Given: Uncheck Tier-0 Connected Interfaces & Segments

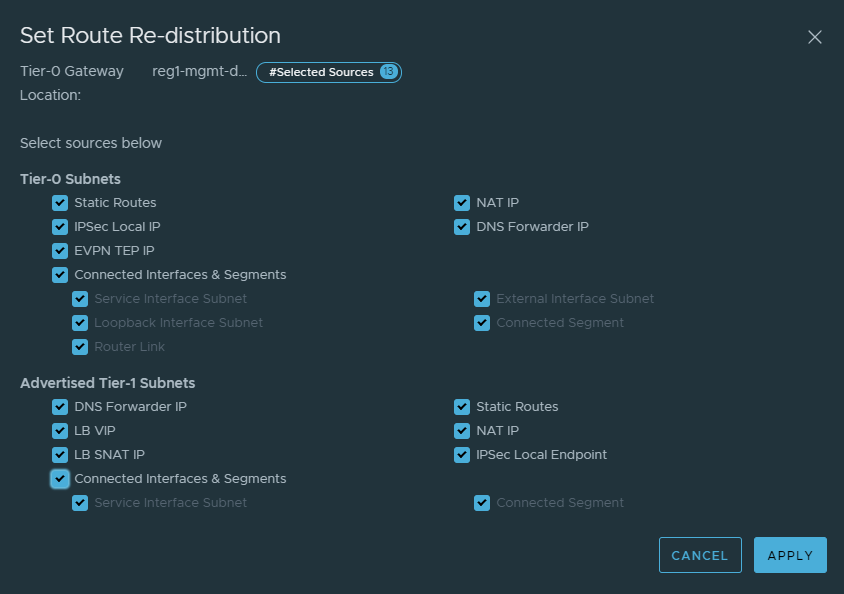Looking at the screenshot, I should coord(60,275).
